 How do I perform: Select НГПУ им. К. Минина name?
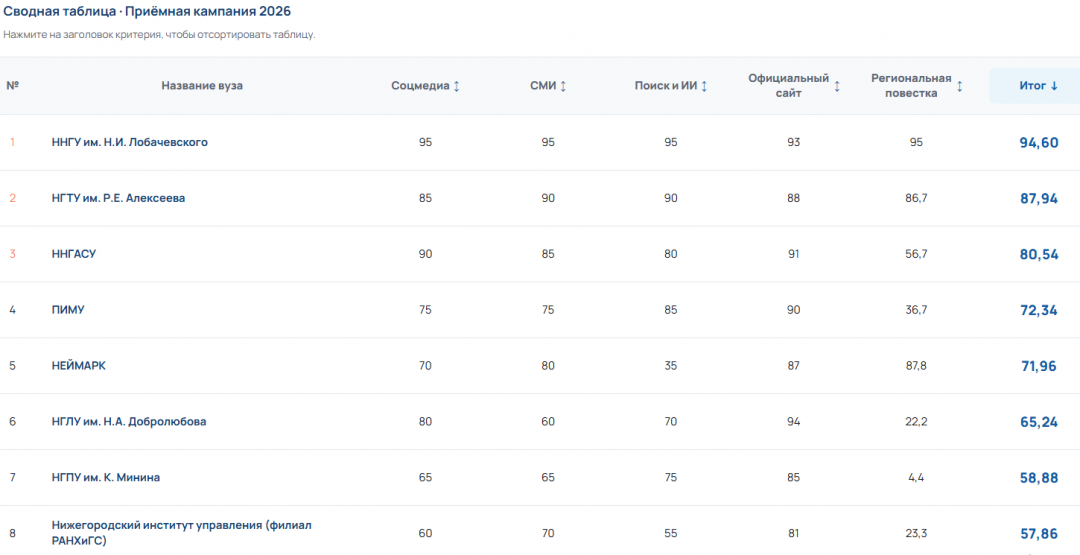(106, 477)
